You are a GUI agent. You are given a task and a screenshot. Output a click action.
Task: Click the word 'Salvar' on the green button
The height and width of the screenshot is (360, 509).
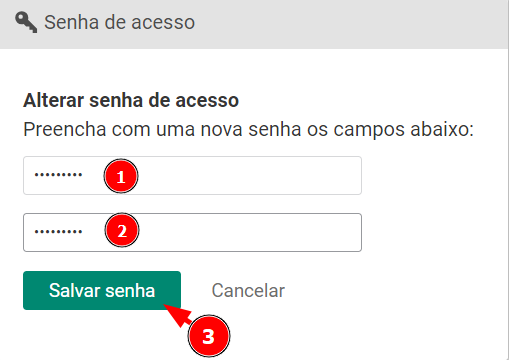click(x=75, y=290)
